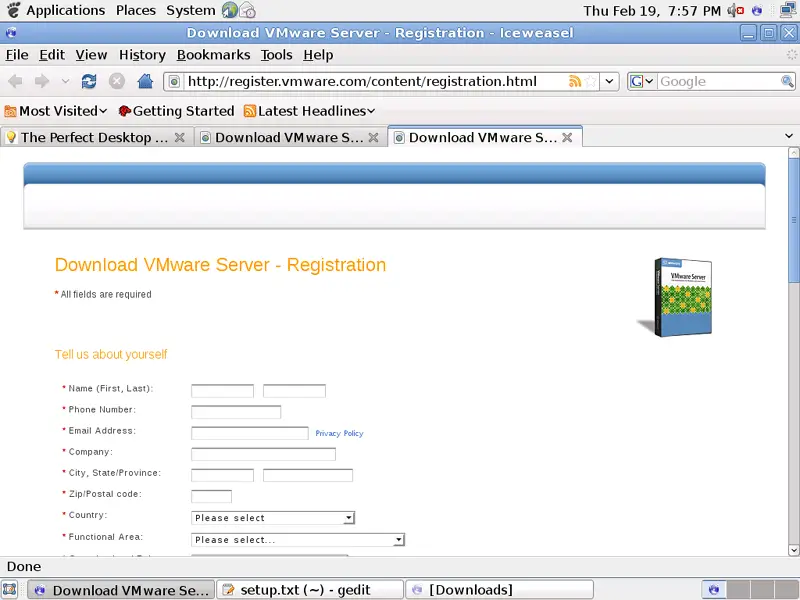Switch to setup.txt gedit taskbar window
The image size is (800, 600).
coord(310,590)
